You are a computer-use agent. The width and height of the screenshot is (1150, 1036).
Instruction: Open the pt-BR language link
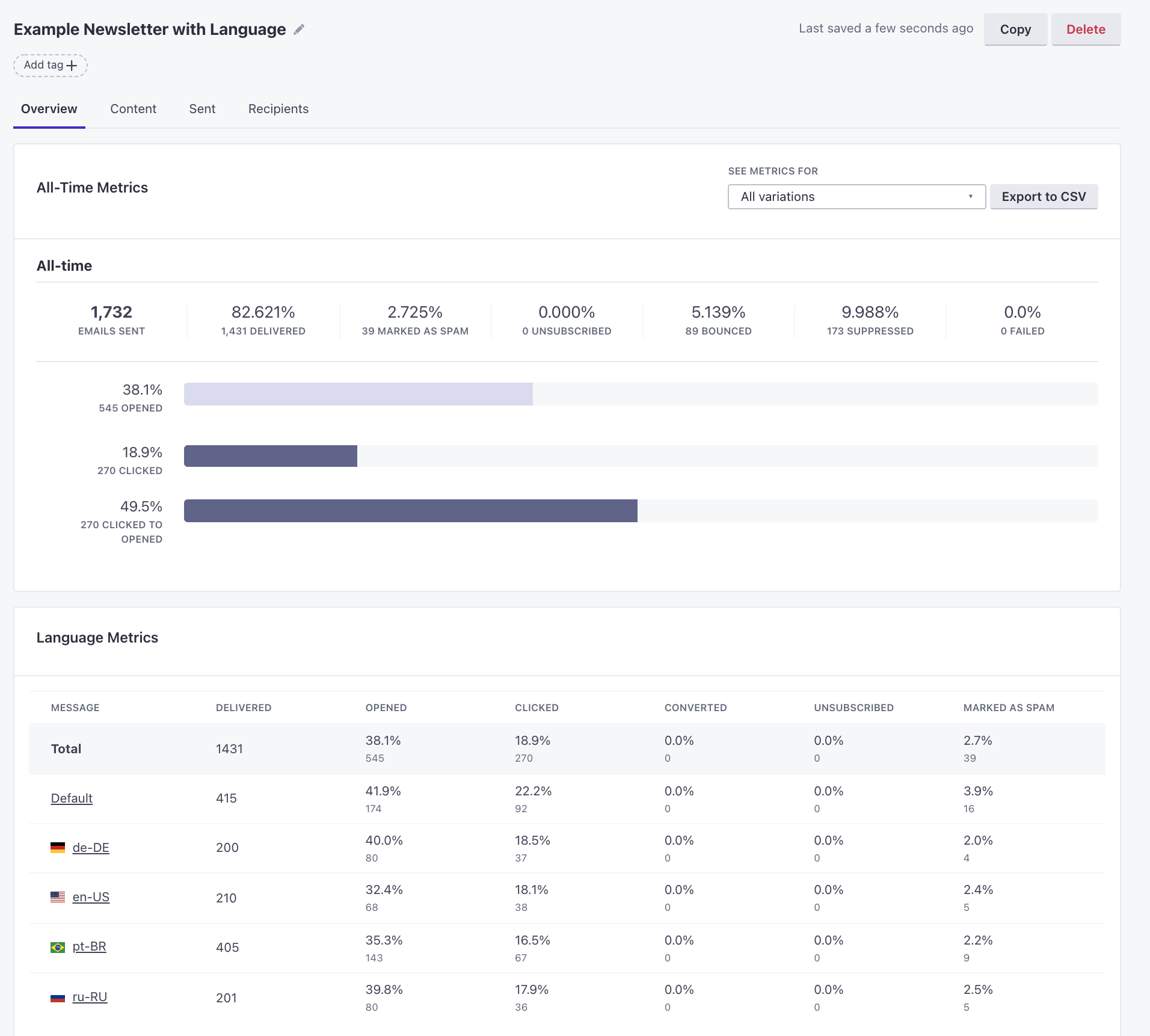[89, 946]
